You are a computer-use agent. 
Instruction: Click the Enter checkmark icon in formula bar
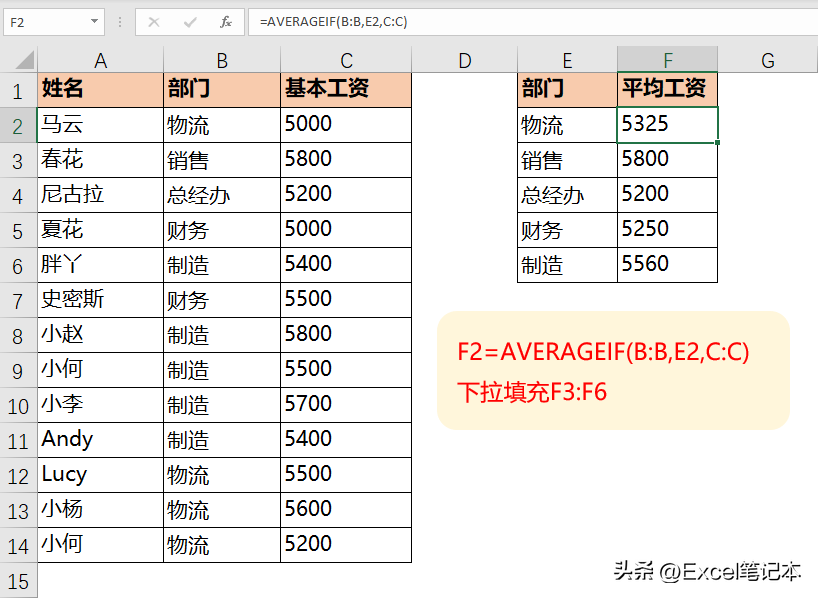click(190, 22)
